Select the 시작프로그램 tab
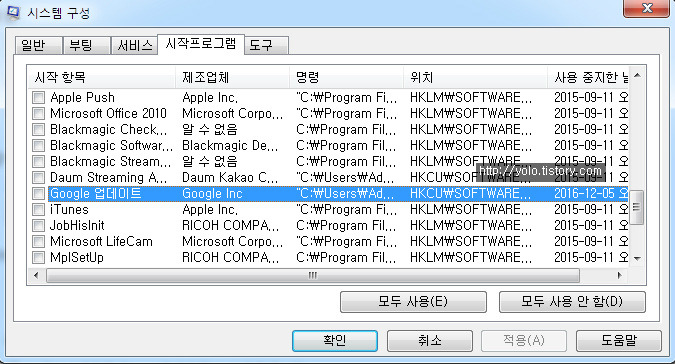Screen dimensions: 675x364 [201, 44]
